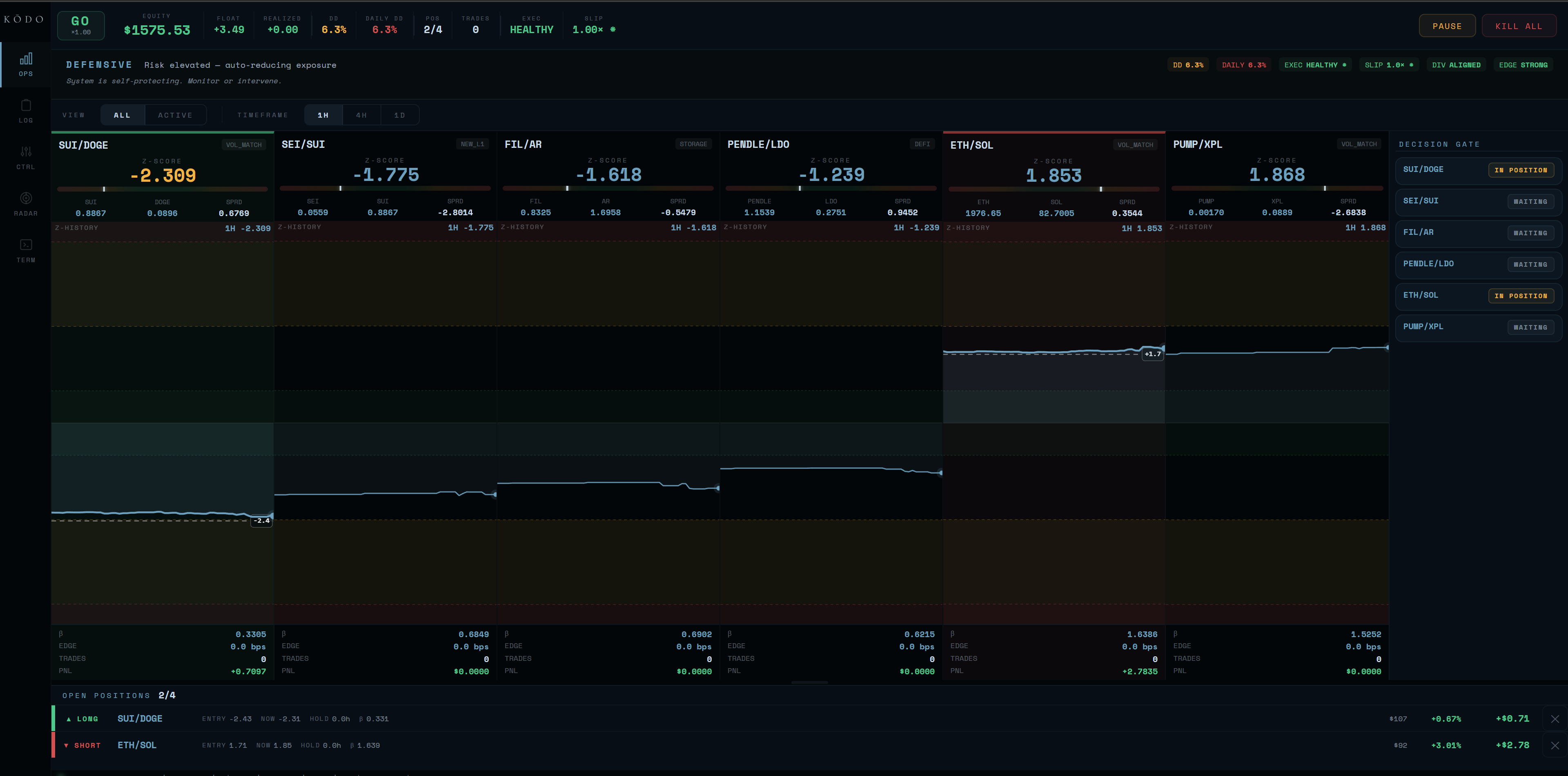Click the GO ×1.00 status badge
The image size is (1568, 776).
[81, 26]
